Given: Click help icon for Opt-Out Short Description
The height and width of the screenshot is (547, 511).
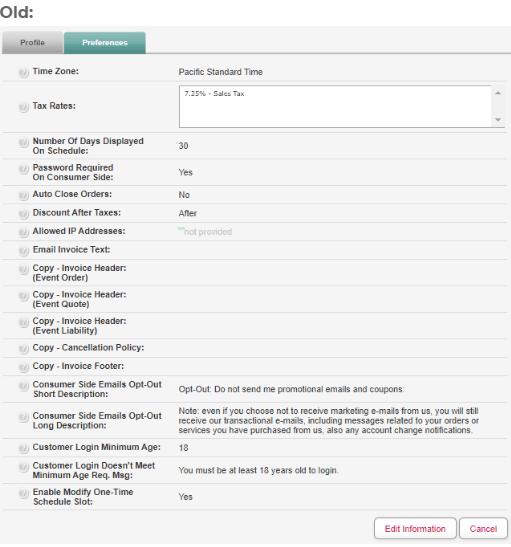Looking at the screenshot, I should pos(23,385).
